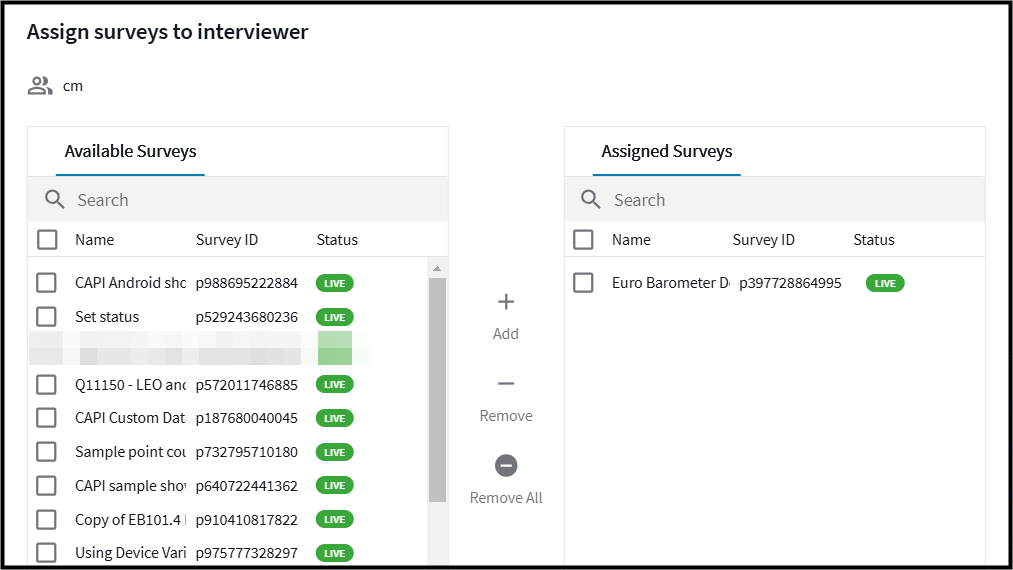Select all available surveys header checkbox
Viewport: 1013px width, 570px height.
point(47,240)
